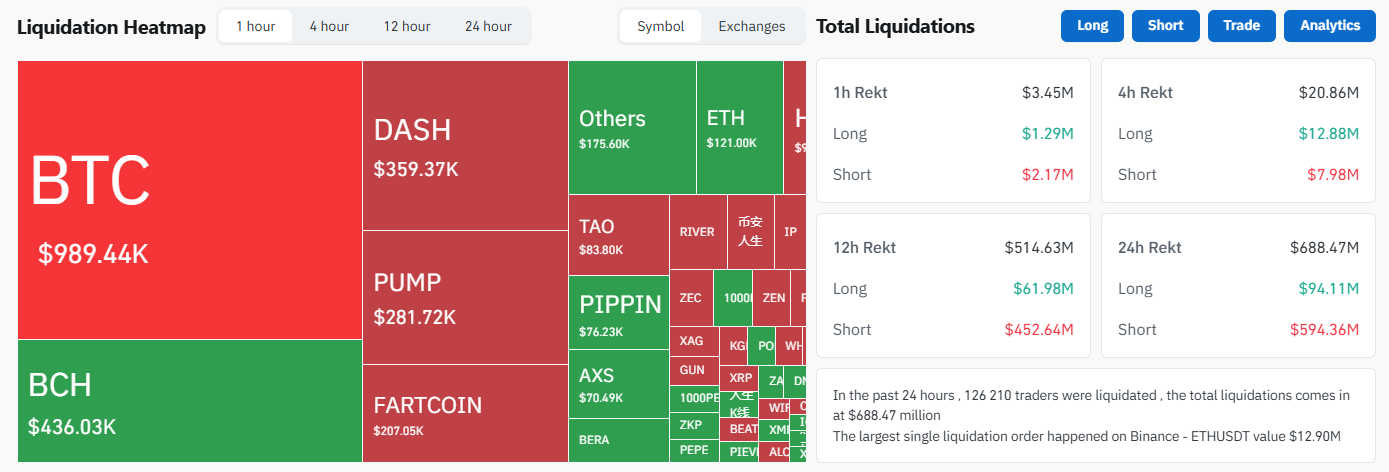
Task: Toggle heatmap view to Exchanges
Action: point(752,26)
